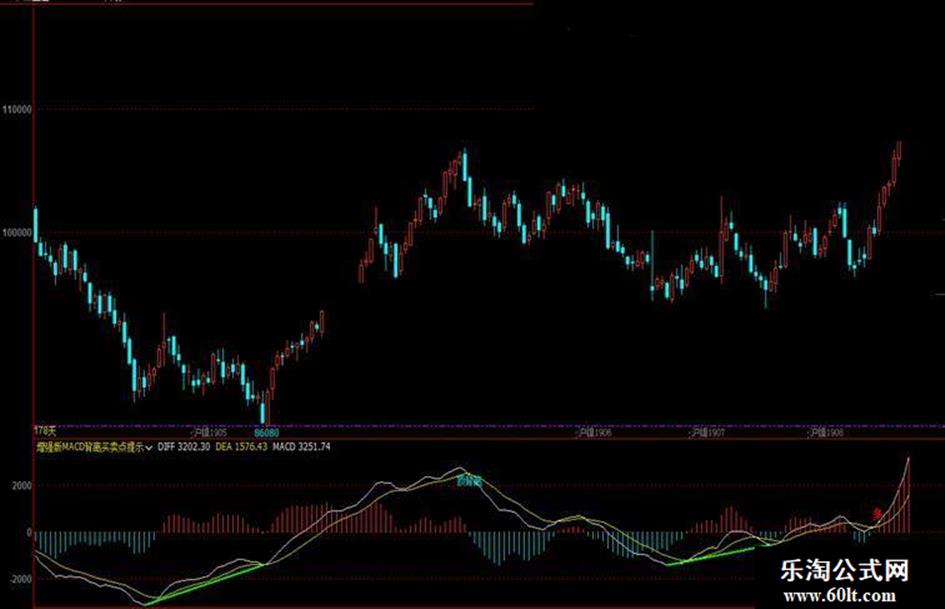This screenshot has width=945, height=609.
Task: Click the red buy signal marker on MACD
Action: 878,513
